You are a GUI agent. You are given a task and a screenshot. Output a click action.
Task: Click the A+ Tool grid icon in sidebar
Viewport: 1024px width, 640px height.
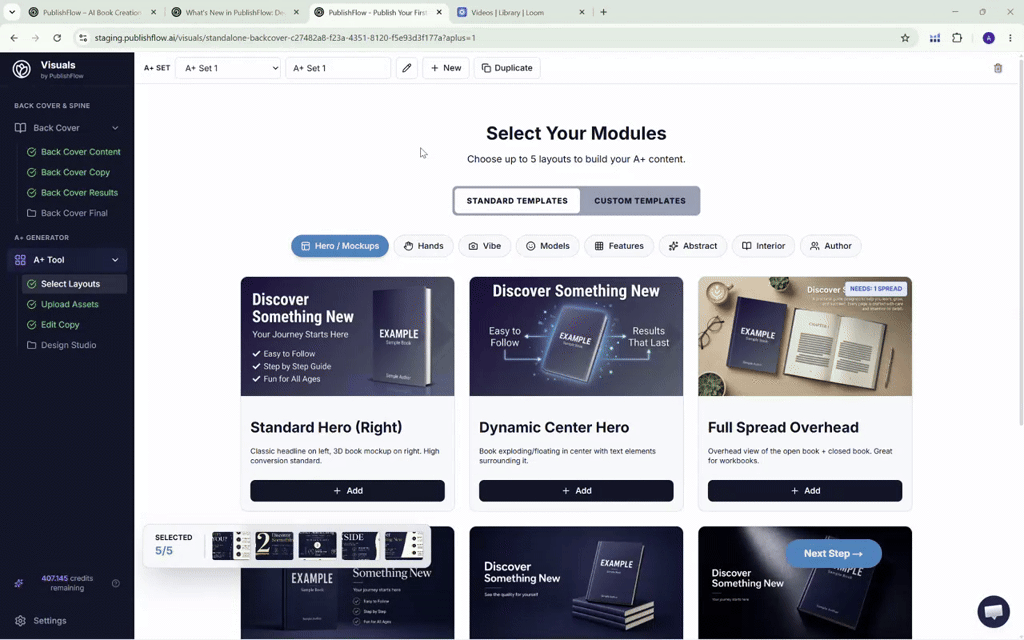(x=20, y=260)
